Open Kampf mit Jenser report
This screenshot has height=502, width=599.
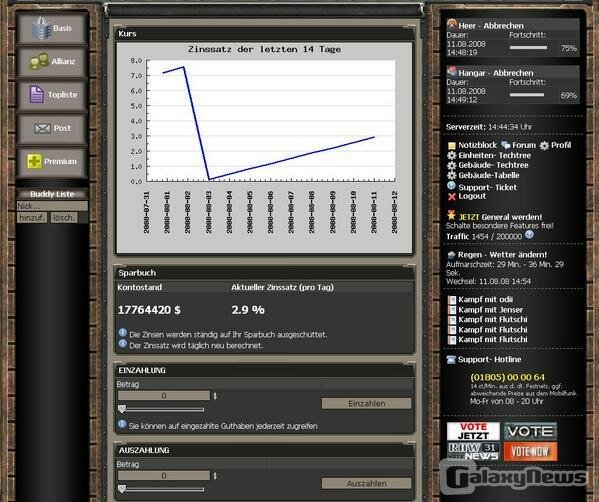tap(491, 310)
